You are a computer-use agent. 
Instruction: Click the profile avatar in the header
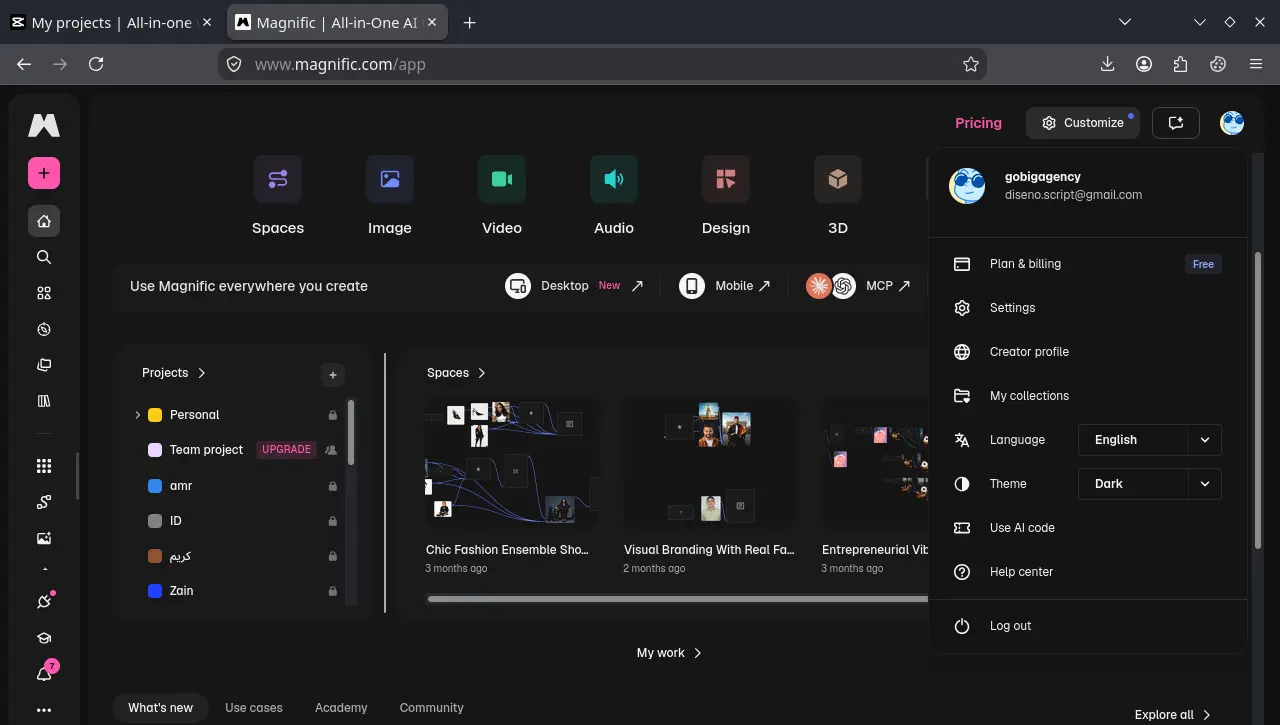(1232, 123)
